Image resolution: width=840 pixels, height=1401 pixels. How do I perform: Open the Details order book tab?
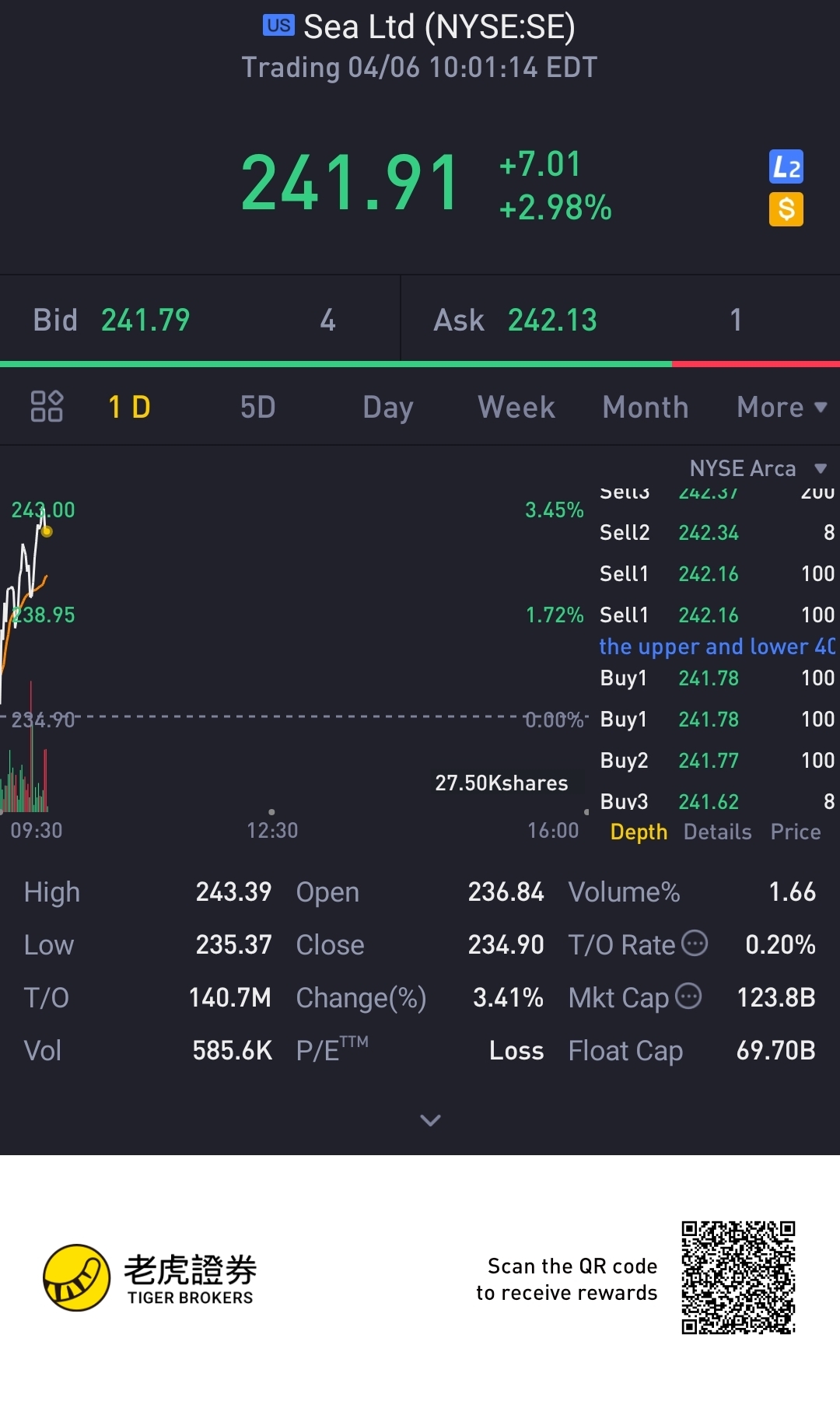click(x=717, y=832)
